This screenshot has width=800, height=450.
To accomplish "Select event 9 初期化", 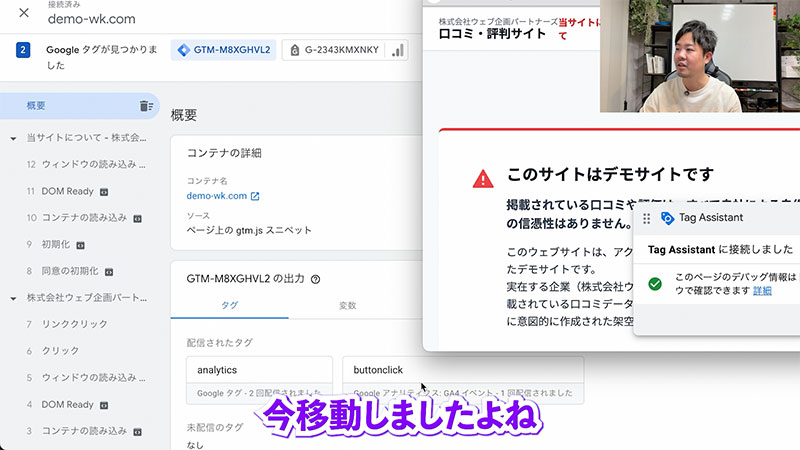I will pos(48,244).
